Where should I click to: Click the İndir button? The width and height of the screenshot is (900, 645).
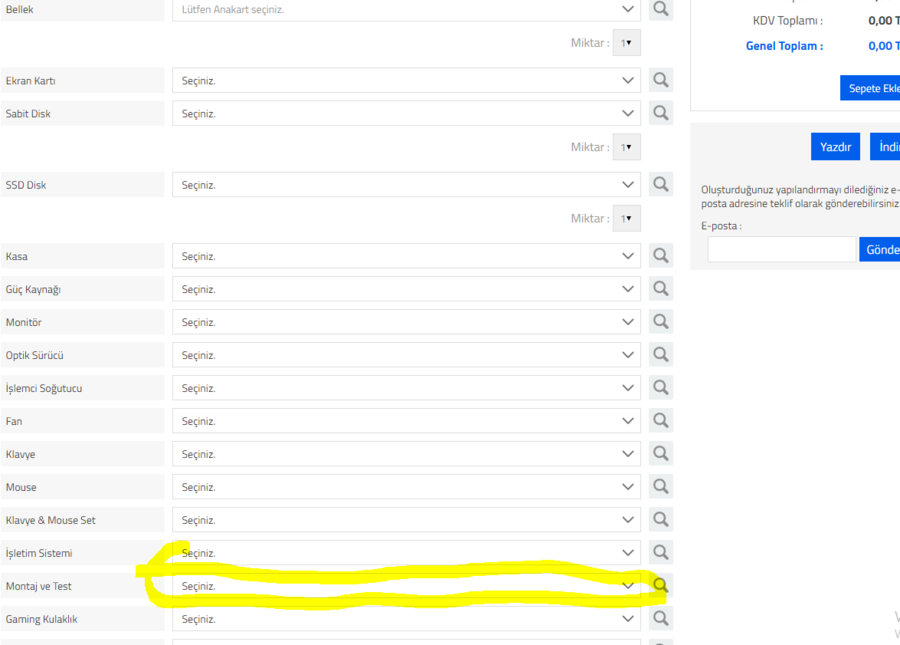point(886,147)
